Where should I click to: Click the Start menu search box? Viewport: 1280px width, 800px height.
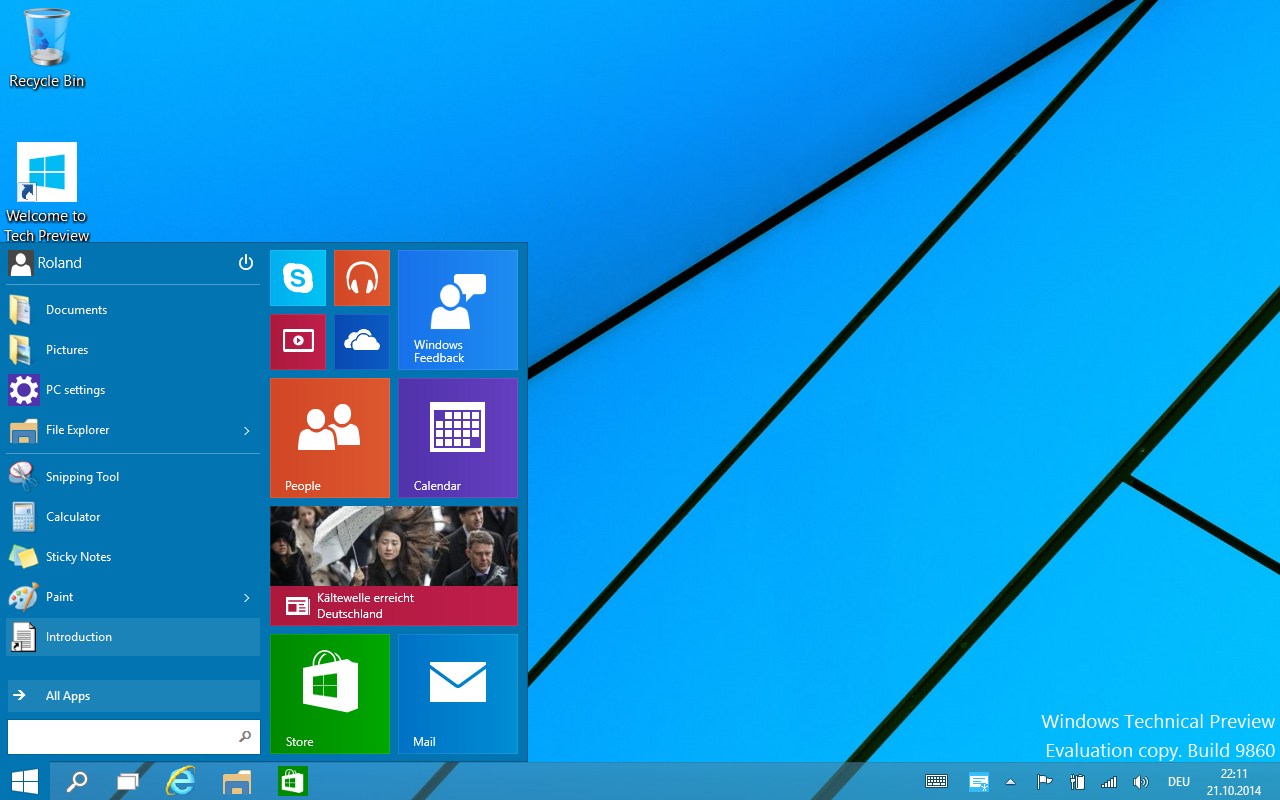(120, 737)
